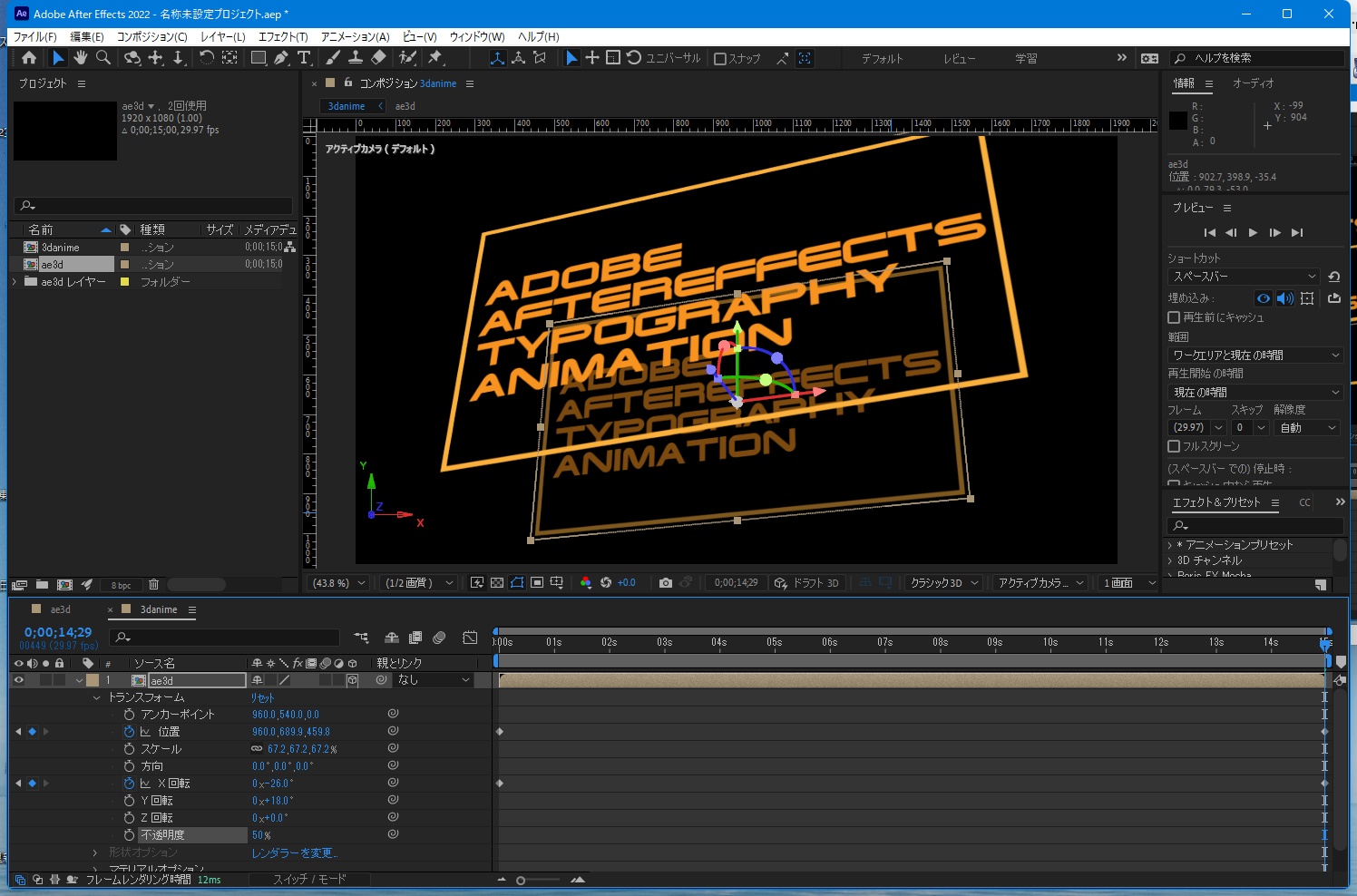
Task: Open the コンポジション(C) menu
Action: 151,36
